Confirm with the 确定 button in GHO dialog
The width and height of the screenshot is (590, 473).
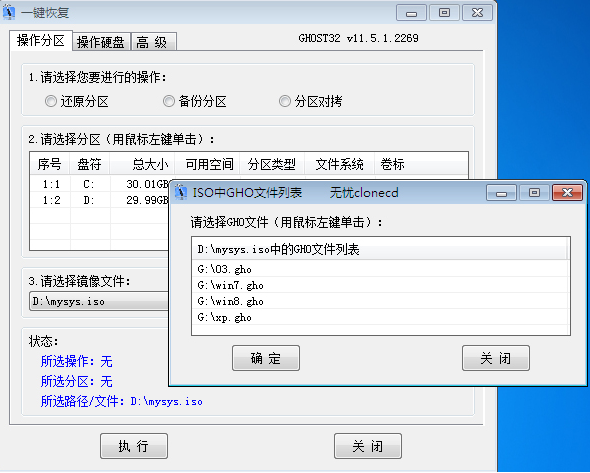(x=266, y=358)
